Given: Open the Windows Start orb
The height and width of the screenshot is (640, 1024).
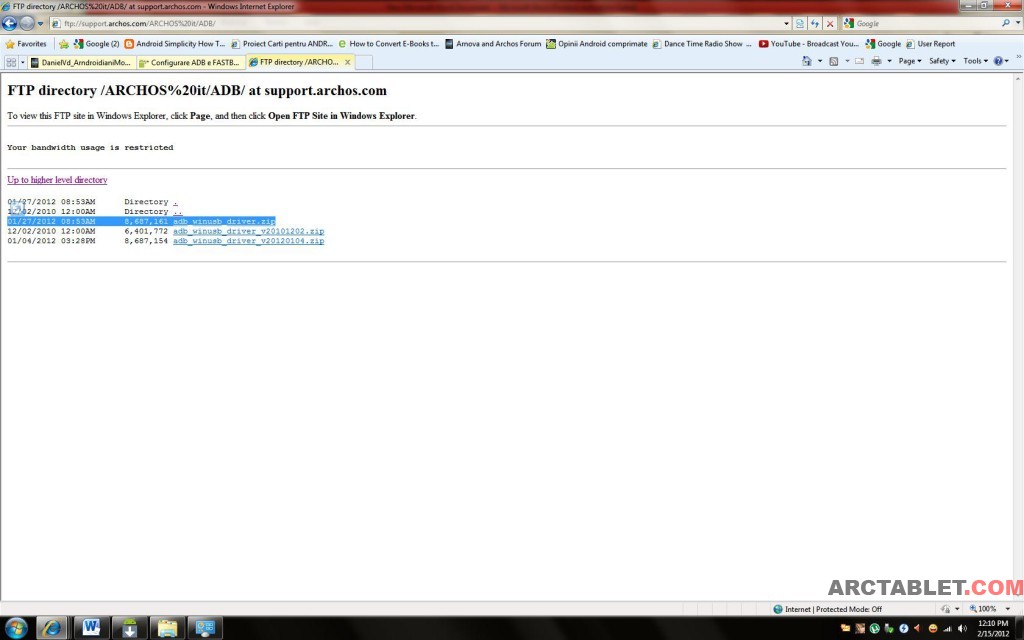Looking at the screenshot, I should point(16,628).
